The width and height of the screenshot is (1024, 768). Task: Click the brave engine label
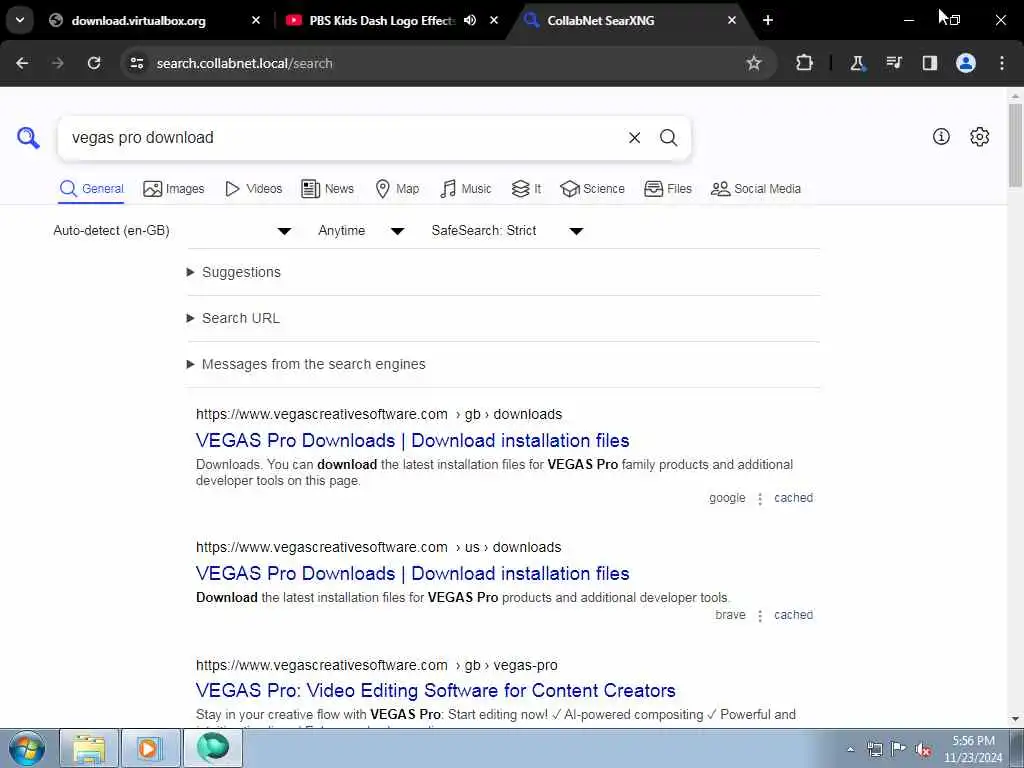click(x=730, y=615)
